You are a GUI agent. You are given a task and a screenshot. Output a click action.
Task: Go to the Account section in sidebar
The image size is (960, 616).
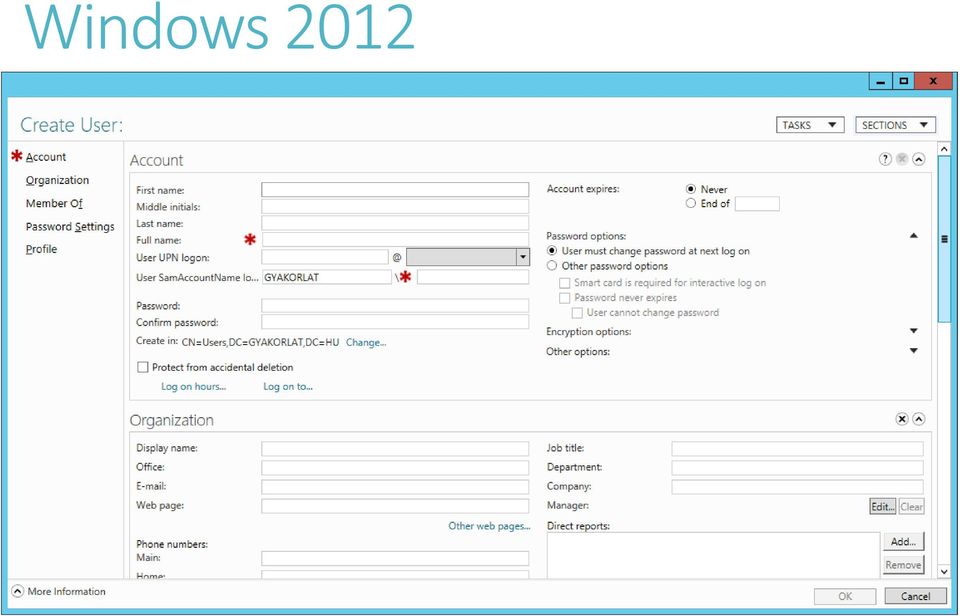tap(46, 157)
